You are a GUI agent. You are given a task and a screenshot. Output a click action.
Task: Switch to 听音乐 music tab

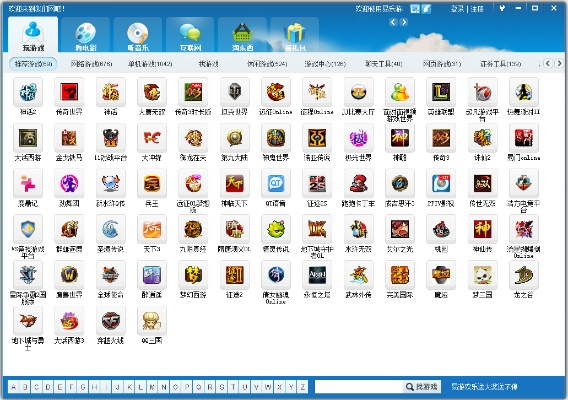point(138,35)
